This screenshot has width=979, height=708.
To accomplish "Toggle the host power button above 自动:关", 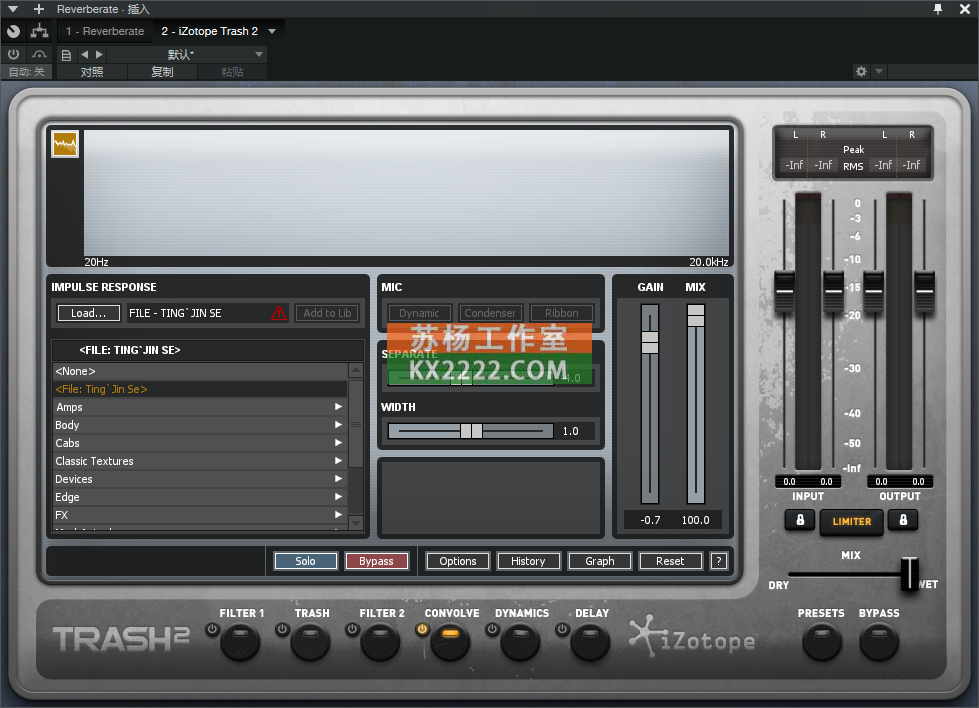I will pyautogui.click(x=13, y=54).
